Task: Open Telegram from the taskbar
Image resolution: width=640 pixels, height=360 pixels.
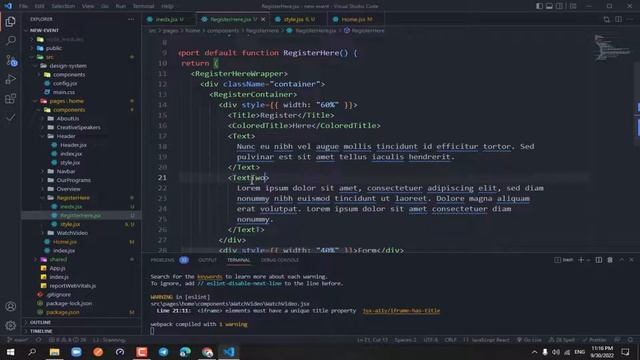Action: (x=163, y=352)
